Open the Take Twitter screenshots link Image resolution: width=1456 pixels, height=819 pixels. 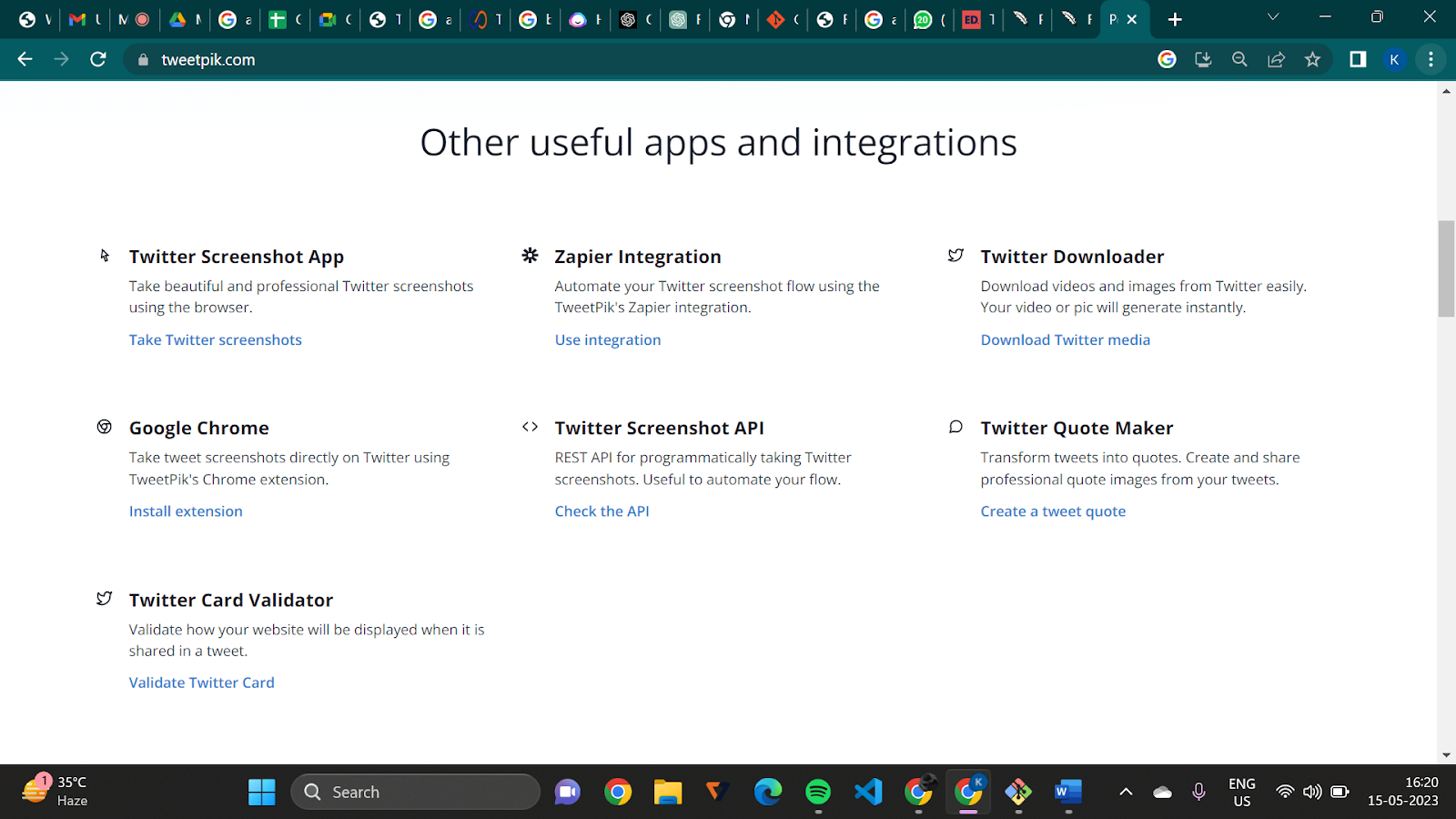(215, 339)
